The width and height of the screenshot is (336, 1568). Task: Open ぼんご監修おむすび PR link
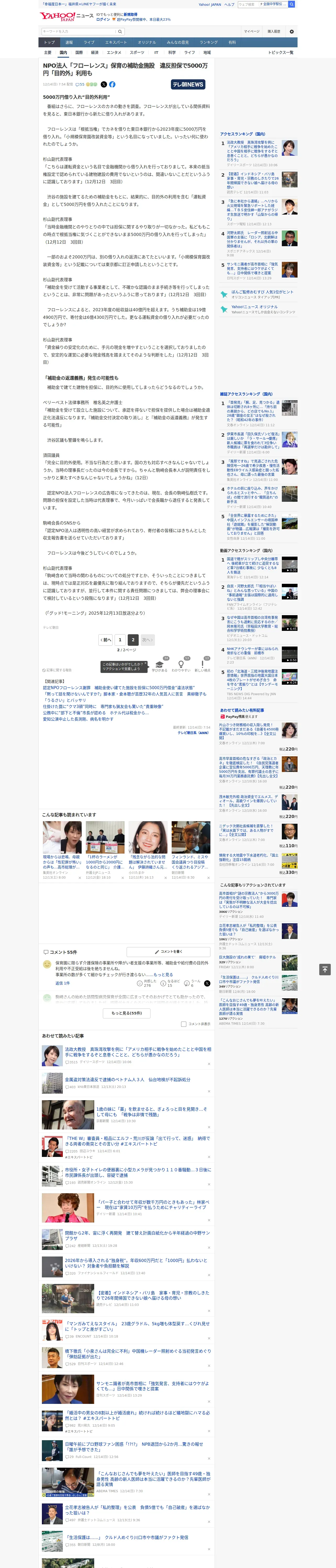262,292
